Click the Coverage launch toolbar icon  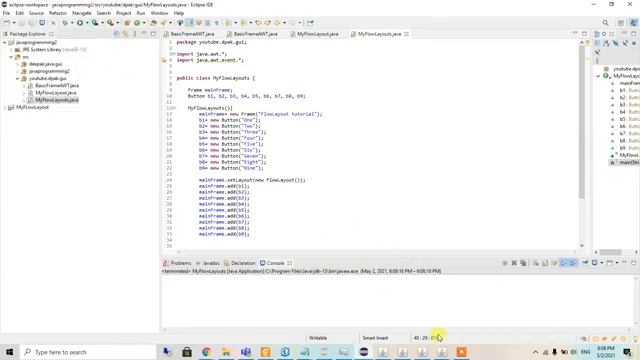(x=95, y=23)
